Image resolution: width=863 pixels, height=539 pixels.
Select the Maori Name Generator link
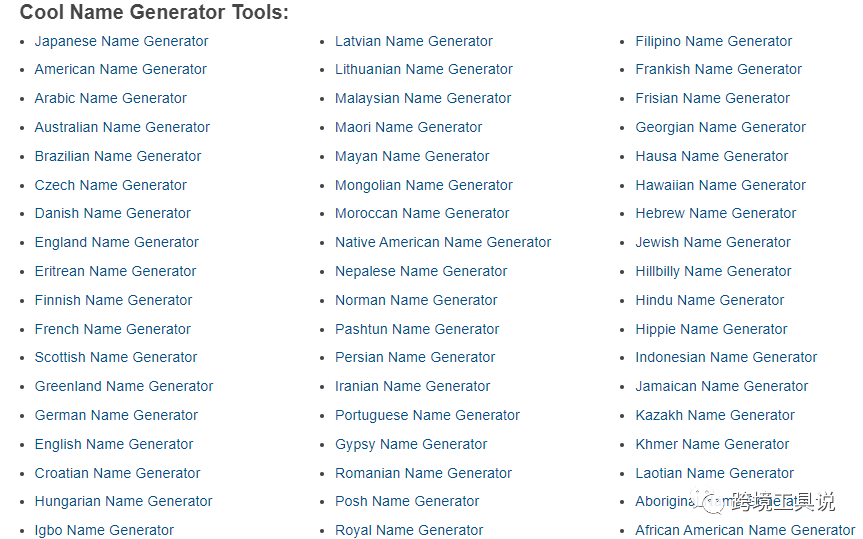pyautogui.click(x=408, y=127)
